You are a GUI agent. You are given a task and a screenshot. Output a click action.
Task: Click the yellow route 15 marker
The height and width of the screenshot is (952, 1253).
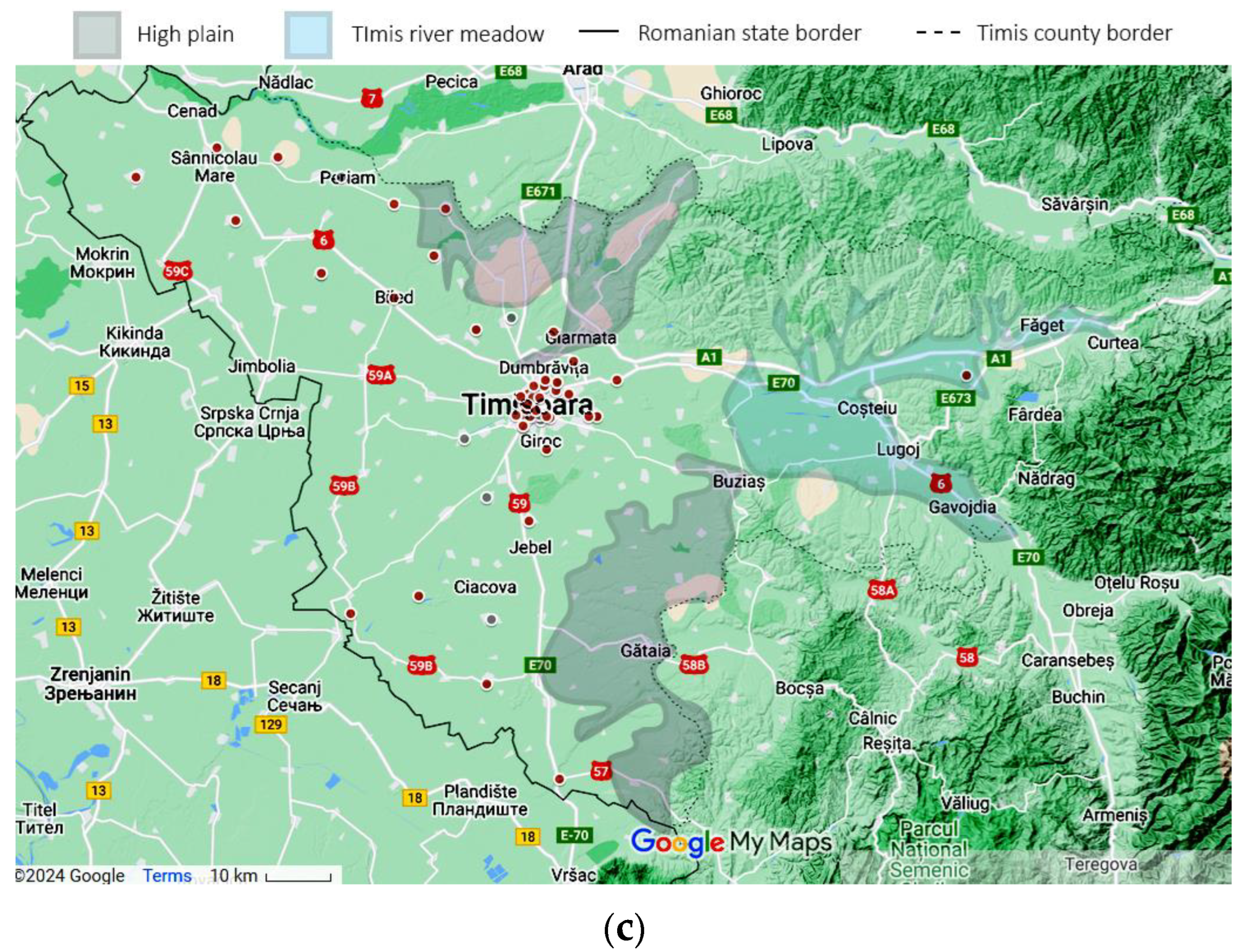(82, 386)
